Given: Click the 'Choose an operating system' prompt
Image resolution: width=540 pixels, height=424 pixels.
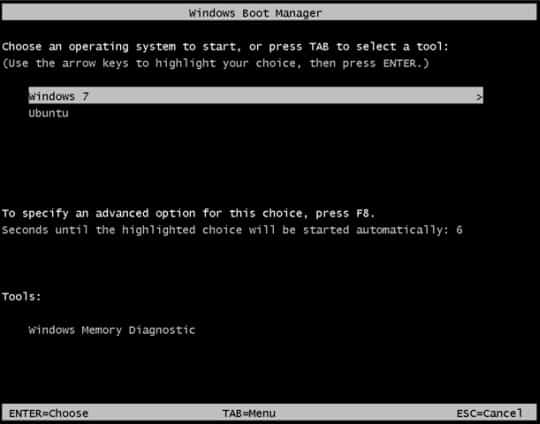Looking at the screenshot, I should [226, 47].
